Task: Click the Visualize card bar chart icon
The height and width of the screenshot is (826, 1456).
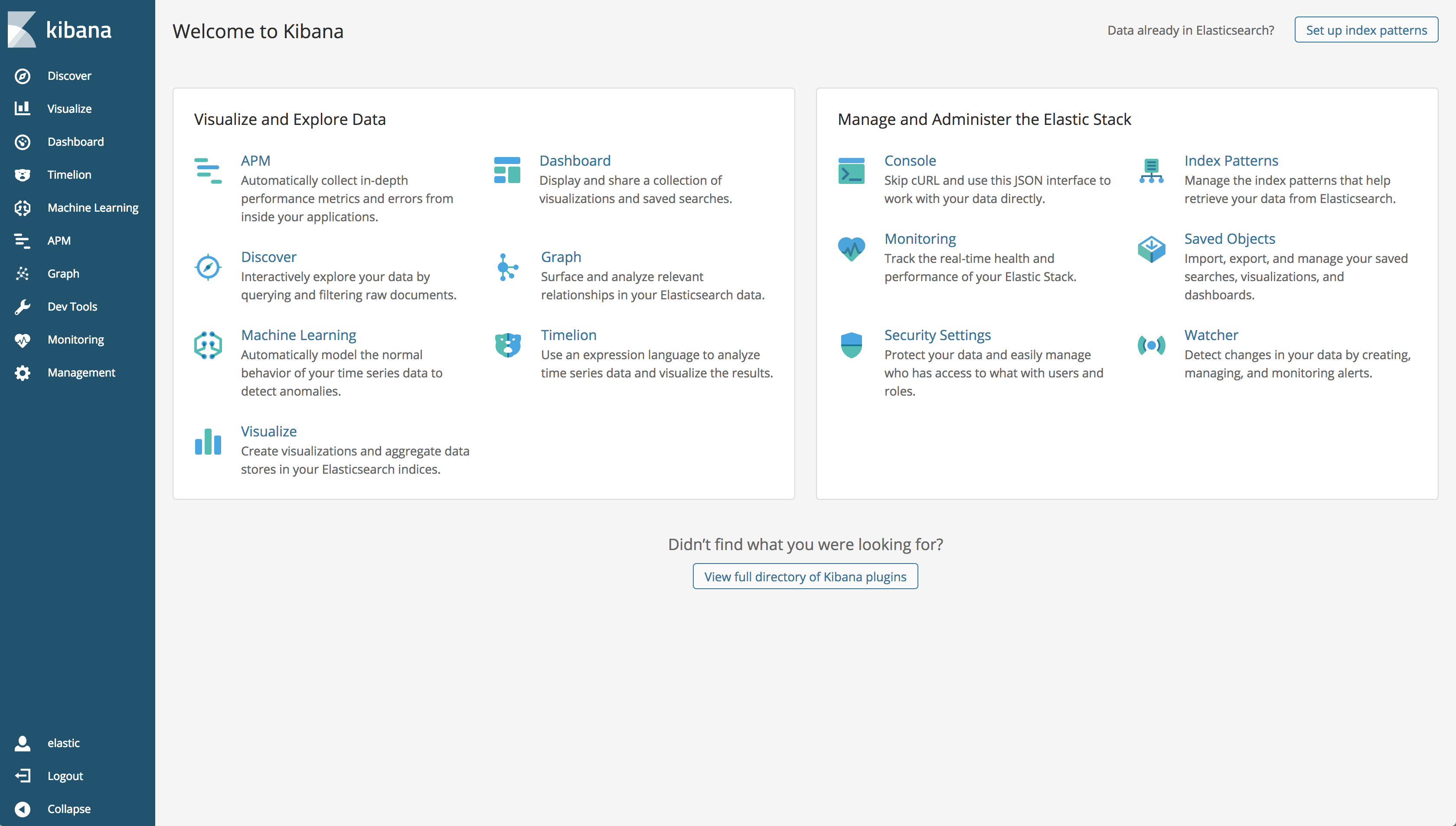Action: [x=208, y=441]
